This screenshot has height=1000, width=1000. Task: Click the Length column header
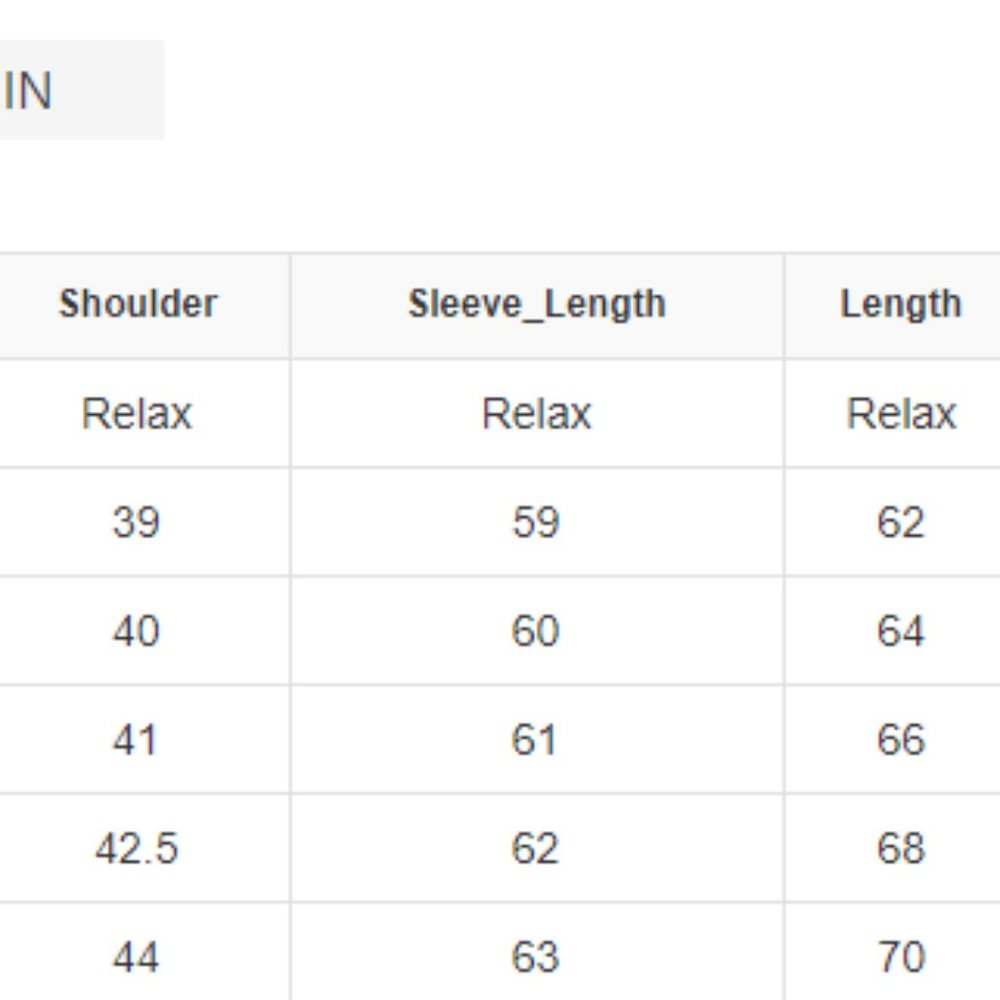(900, 304)
